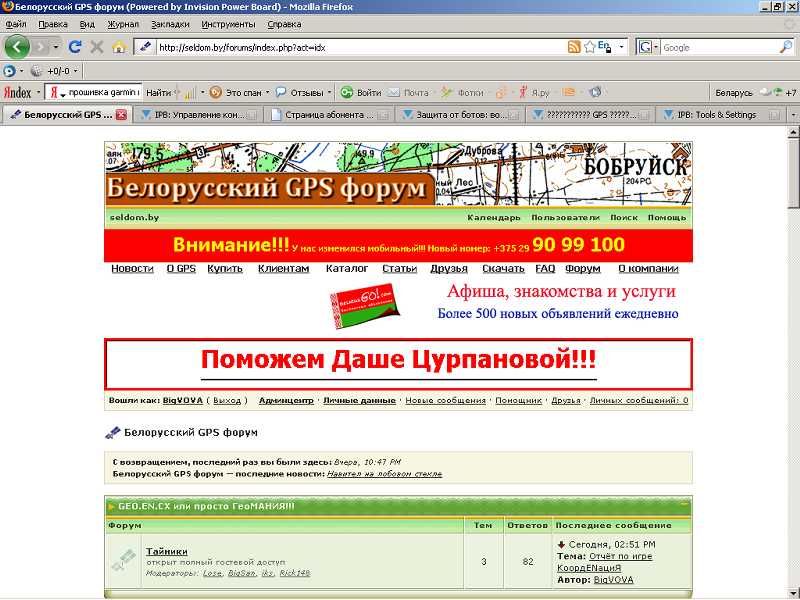
Task: Click the Yandex logo on the toolbar
Action: tap(17, 92)
